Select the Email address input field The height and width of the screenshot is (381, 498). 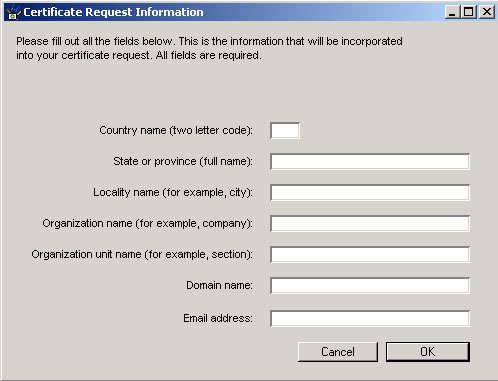370,318
